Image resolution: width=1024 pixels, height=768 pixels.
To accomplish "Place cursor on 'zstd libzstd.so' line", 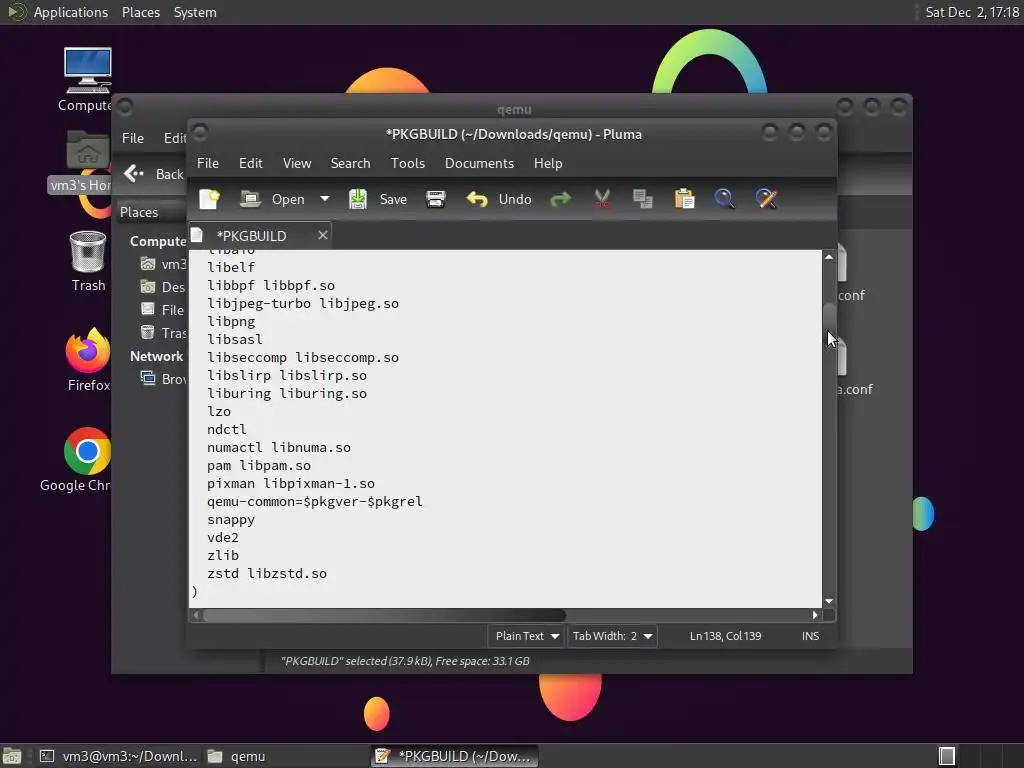I will (267, 573).
